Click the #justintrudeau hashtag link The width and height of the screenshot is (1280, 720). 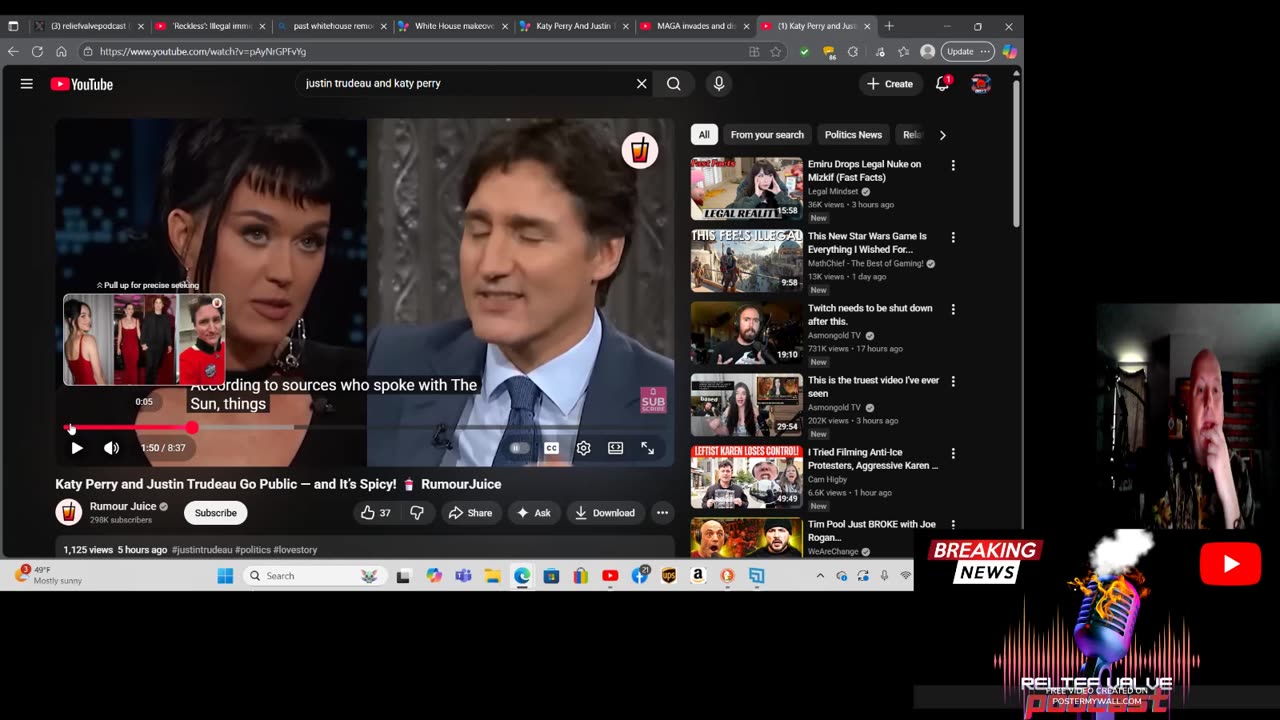click(202, 550)
